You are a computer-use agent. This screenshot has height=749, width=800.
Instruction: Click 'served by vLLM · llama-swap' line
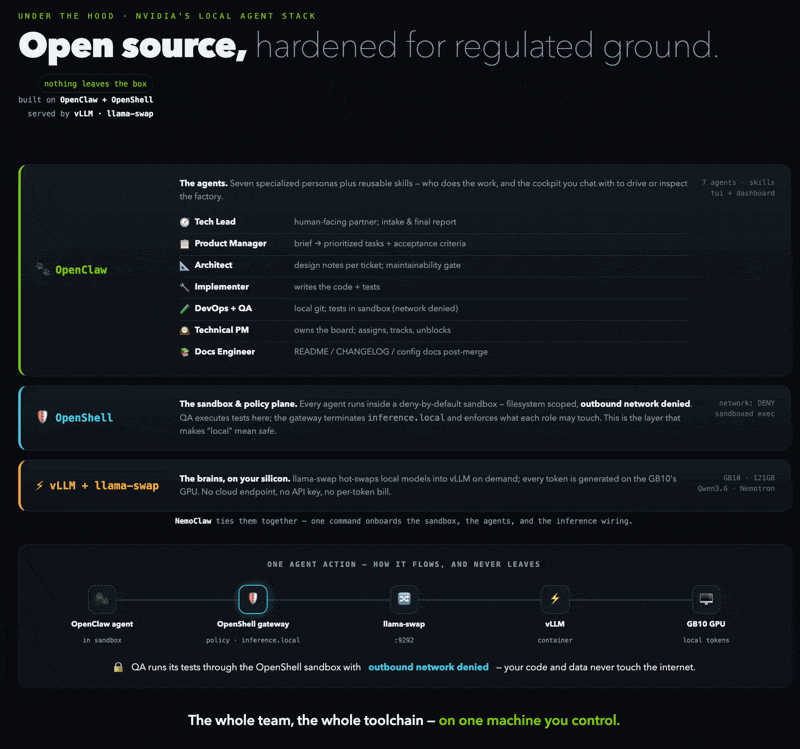90,113
